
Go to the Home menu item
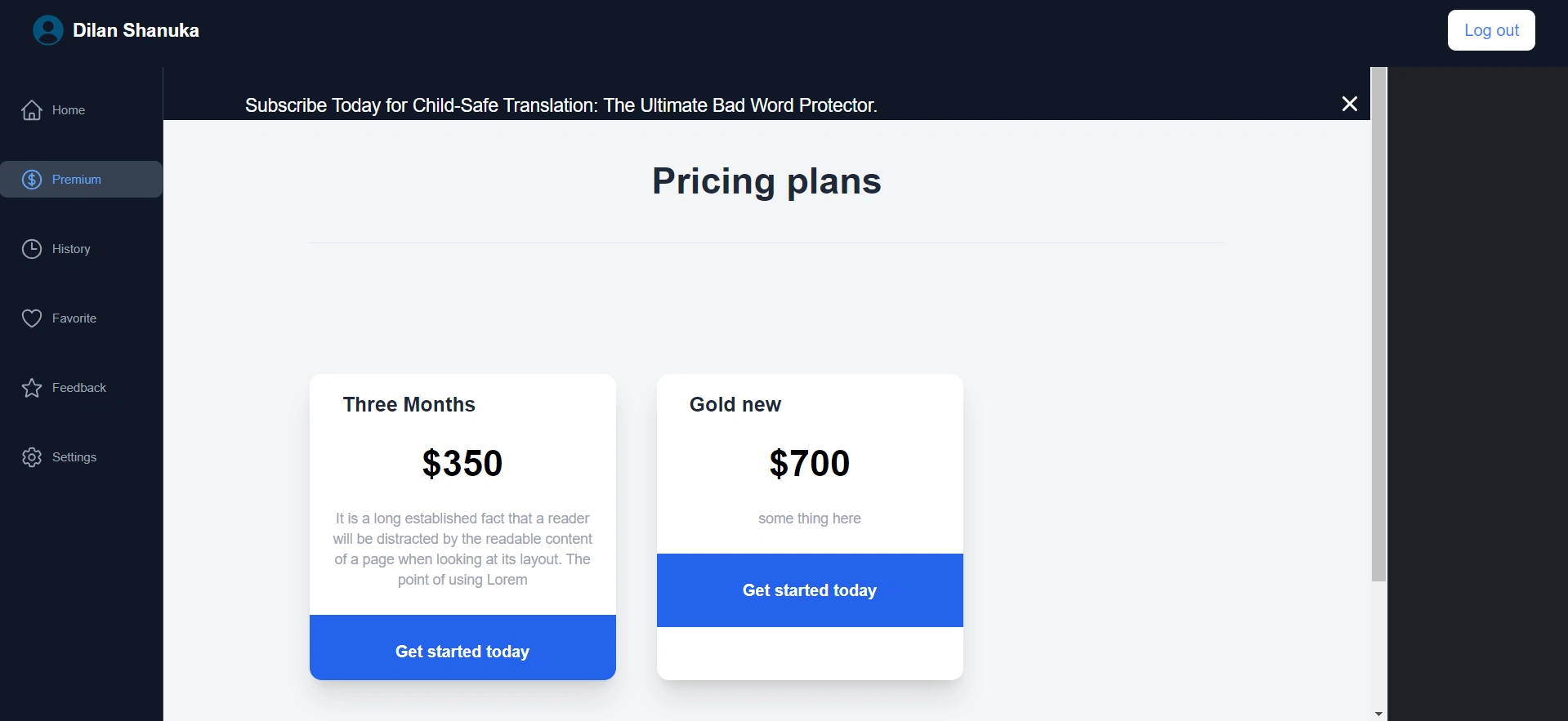tap(69, 110)
